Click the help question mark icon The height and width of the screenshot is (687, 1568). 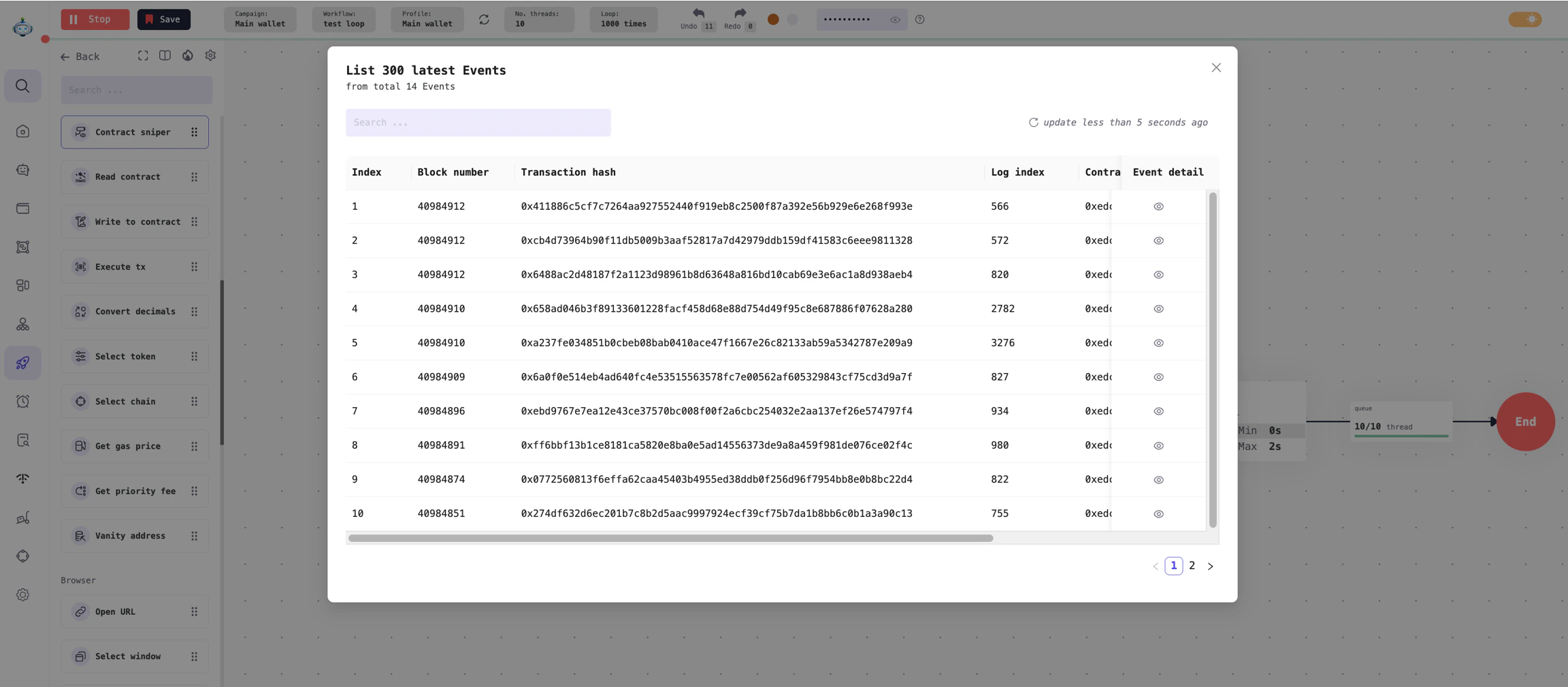(919, 20)
